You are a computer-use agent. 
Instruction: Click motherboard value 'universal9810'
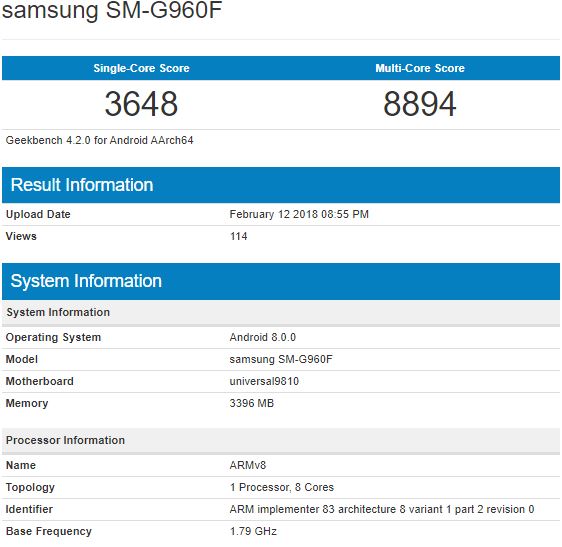(x=264, y=381)
